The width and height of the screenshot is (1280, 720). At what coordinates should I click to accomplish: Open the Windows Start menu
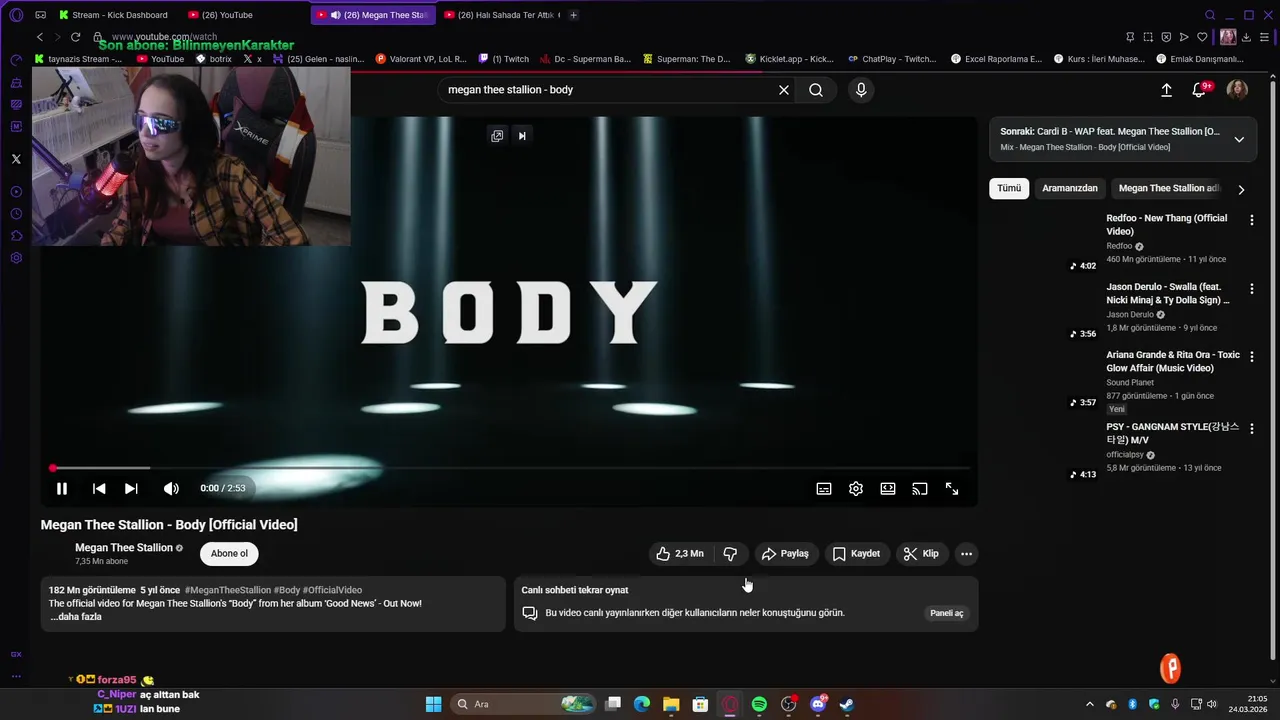[x=433, y=704]
